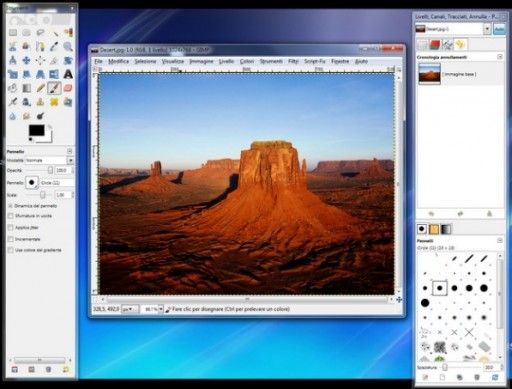
Task: Open the Pennelli brushes panel menu arrow
Action: point(500,240)
